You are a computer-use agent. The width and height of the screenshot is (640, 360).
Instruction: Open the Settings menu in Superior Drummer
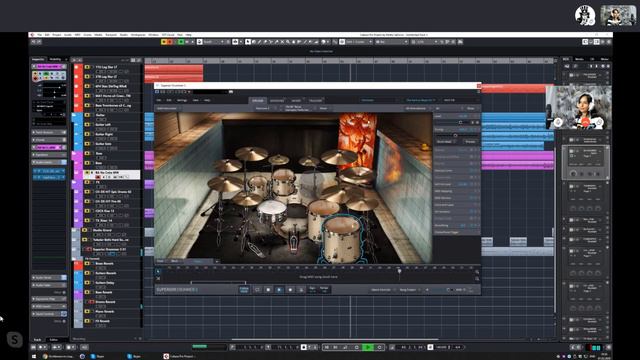tap(182, 100)
